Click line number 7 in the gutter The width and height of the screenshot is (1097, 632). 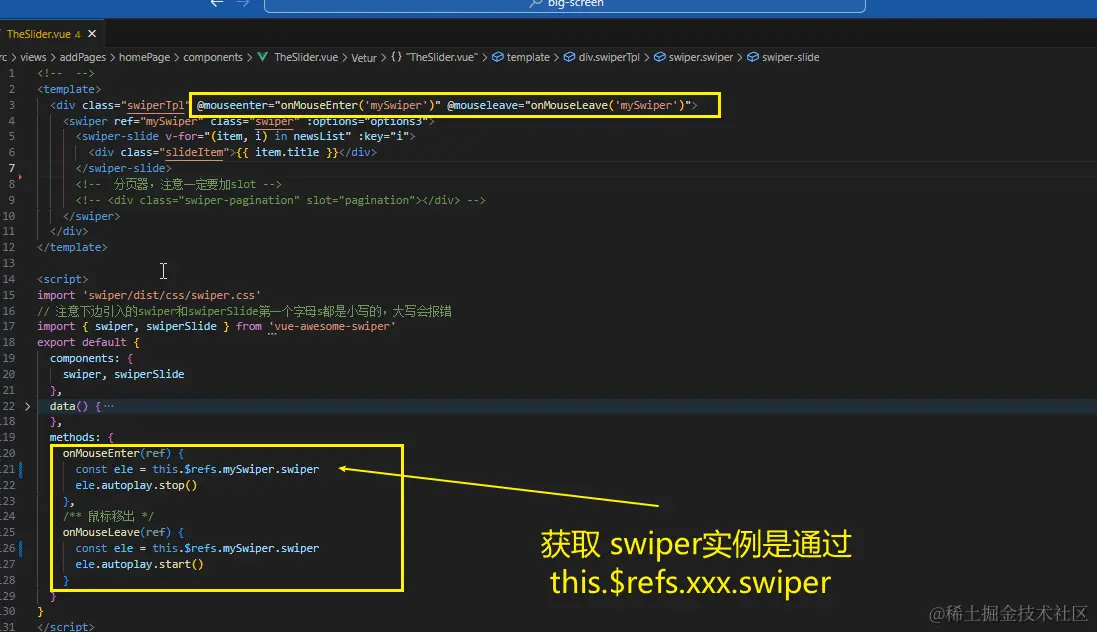point(10,168)
